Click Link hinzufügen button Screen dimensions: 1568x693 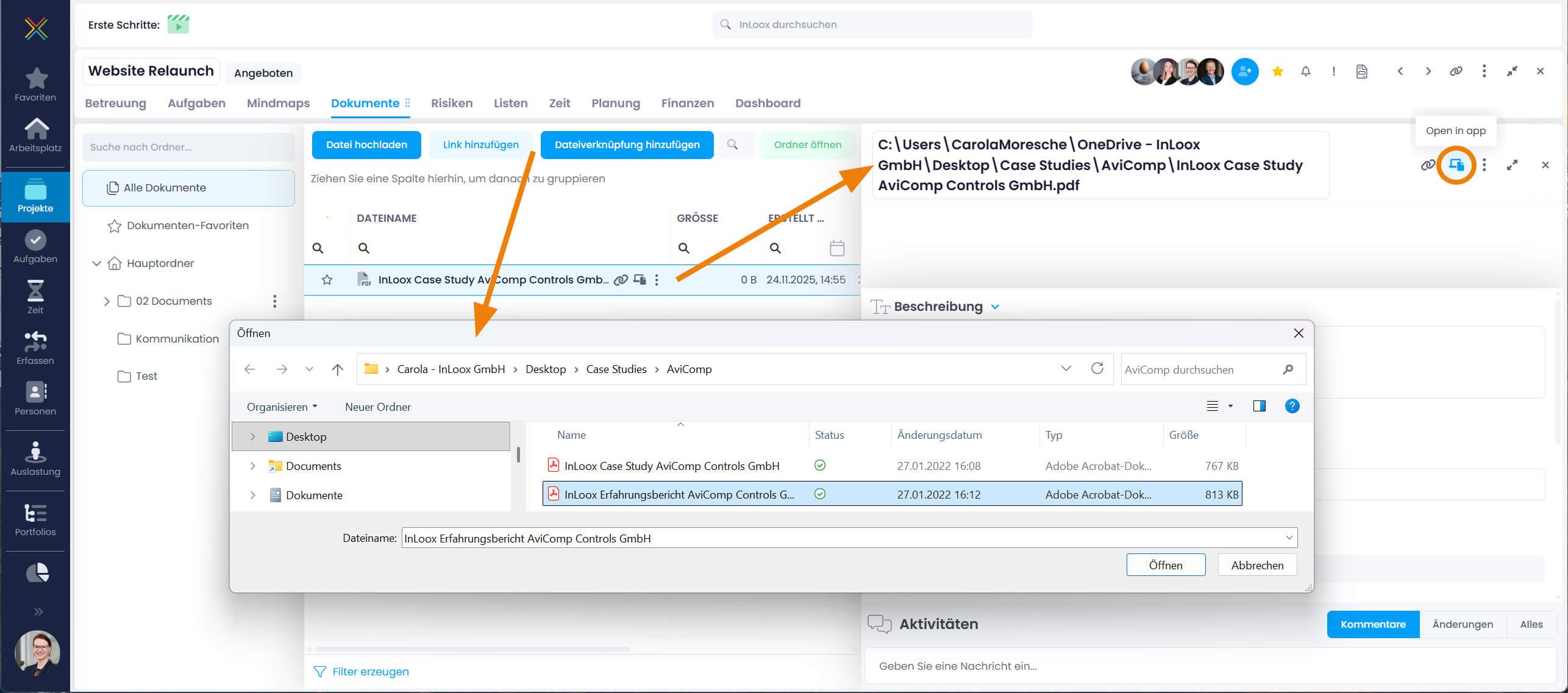480,144
